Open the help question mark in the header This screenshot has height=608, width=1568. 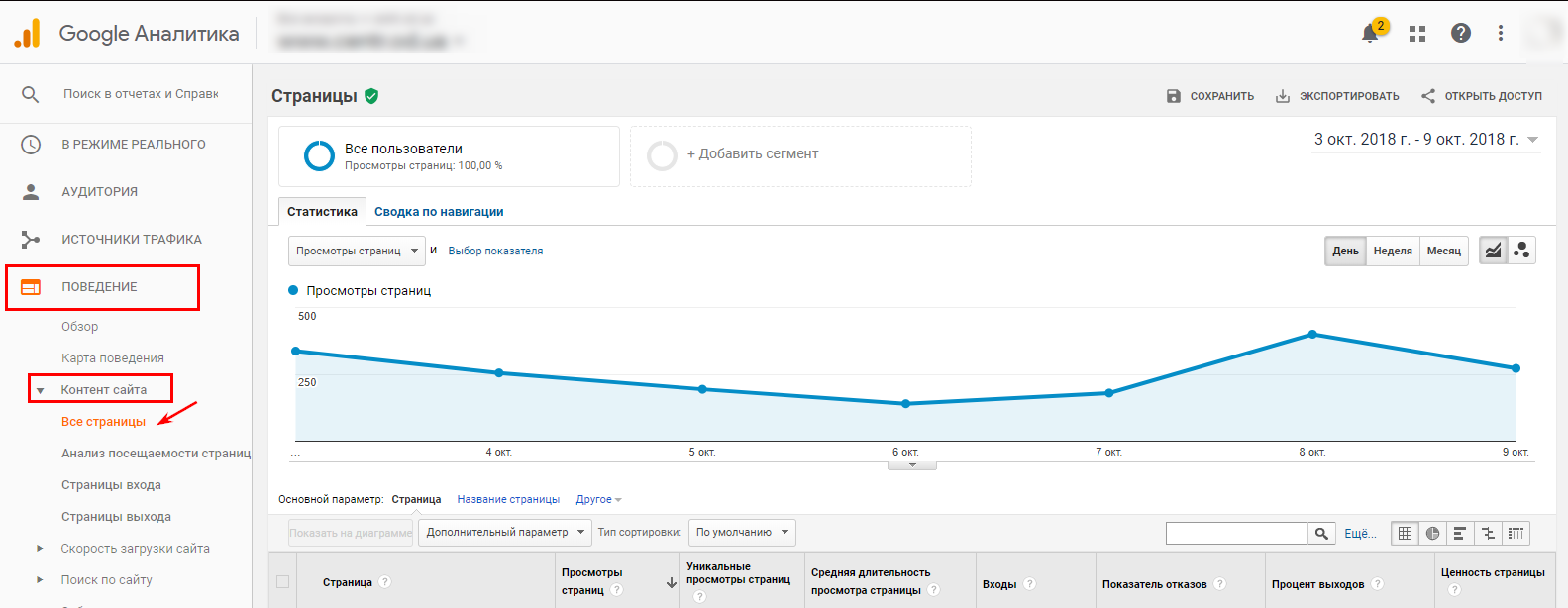pyautogui.click(x=1460, y=33)
